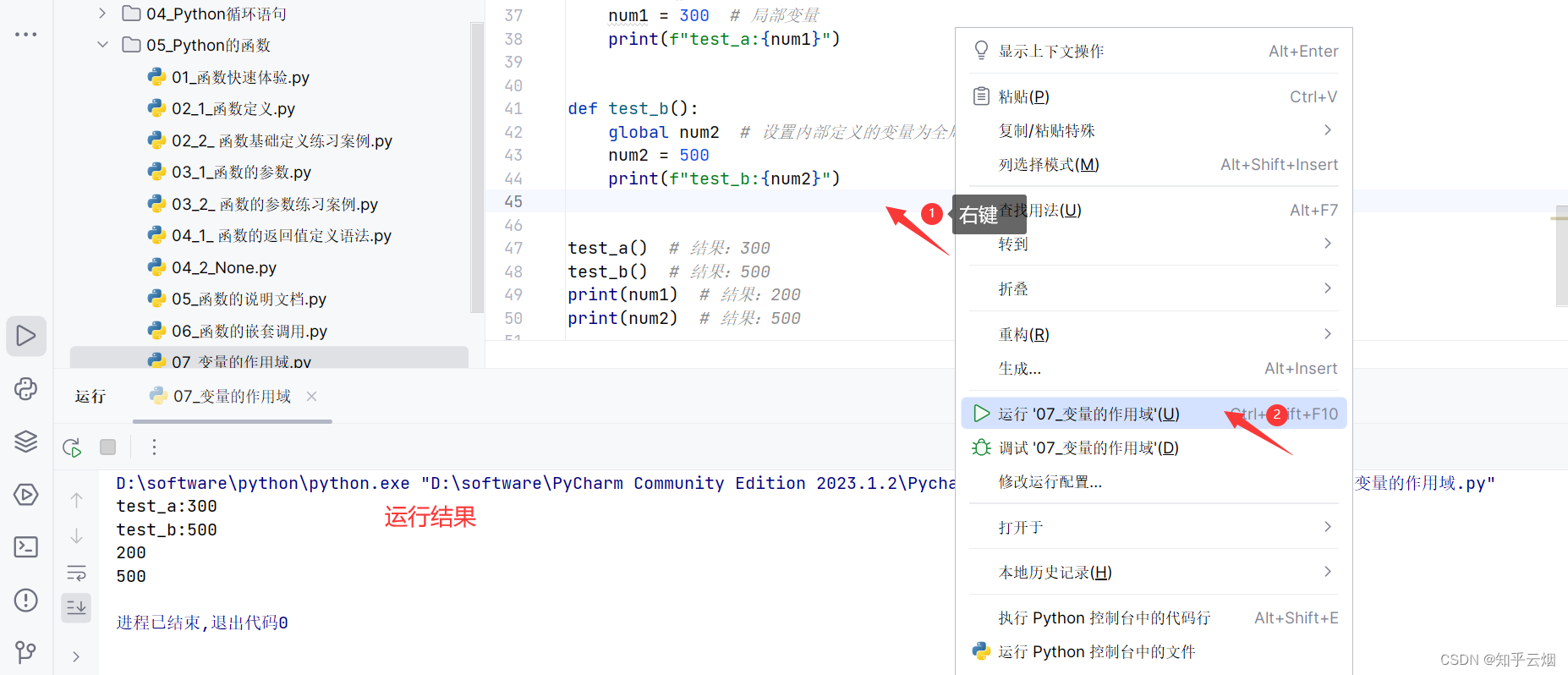The height and width of the screenshot is (675, 1568).
Task: Toggle soft-wrap in the run console
Action: pos(76,573)
